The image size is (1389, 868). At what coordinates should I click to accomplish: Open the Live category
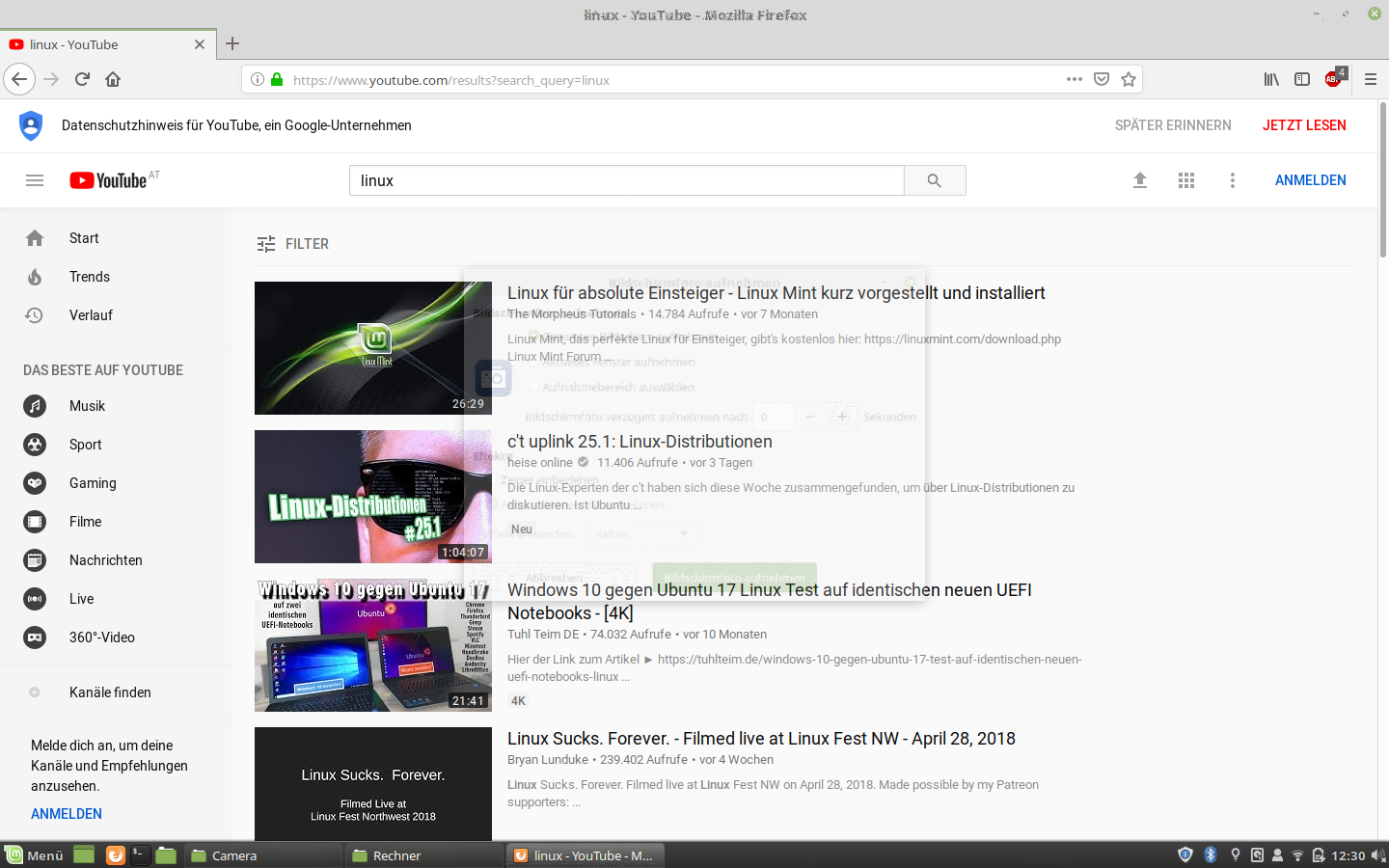[x=116, y=599]
